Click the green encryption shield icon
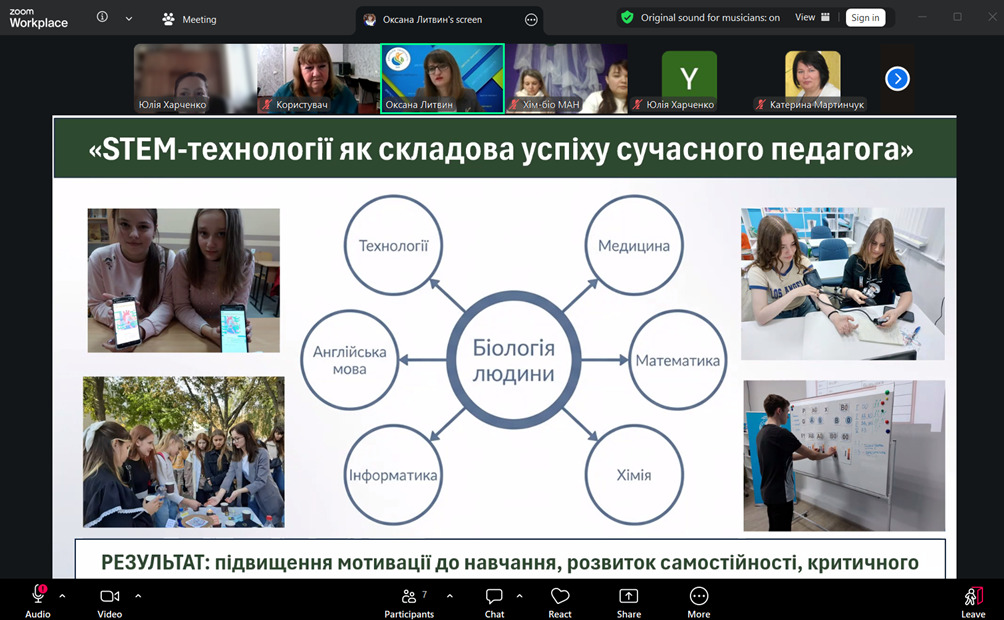The height and width of the screenshot is (620, 1004). [627, 18]
